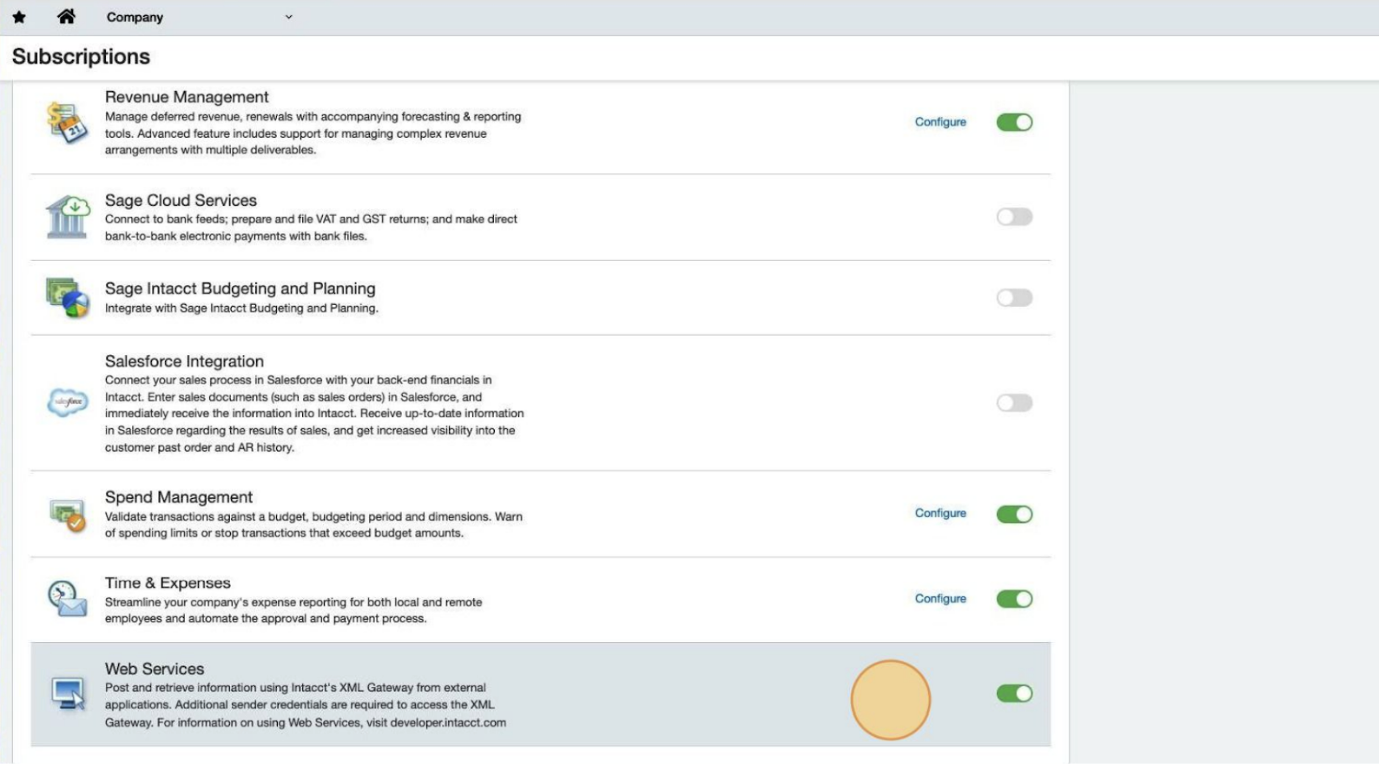Enable the Sage Cloud Services toggle

point(1014,217)
